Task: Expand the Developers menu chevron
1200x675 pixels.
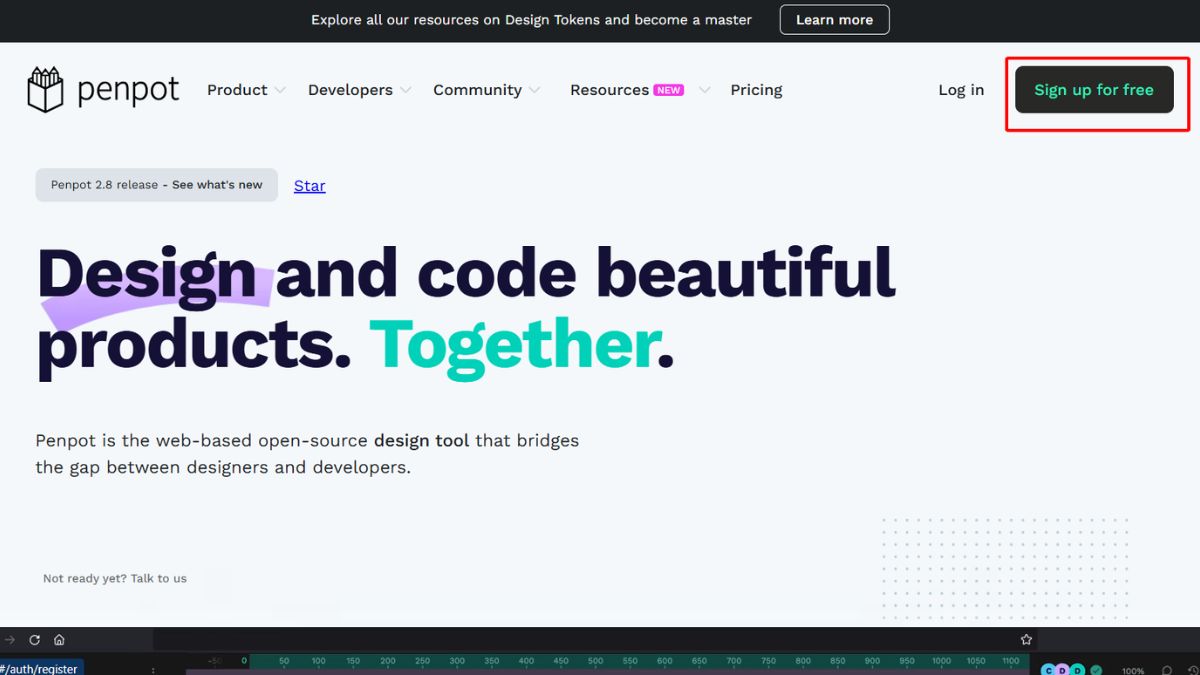Action: point(405,90)
